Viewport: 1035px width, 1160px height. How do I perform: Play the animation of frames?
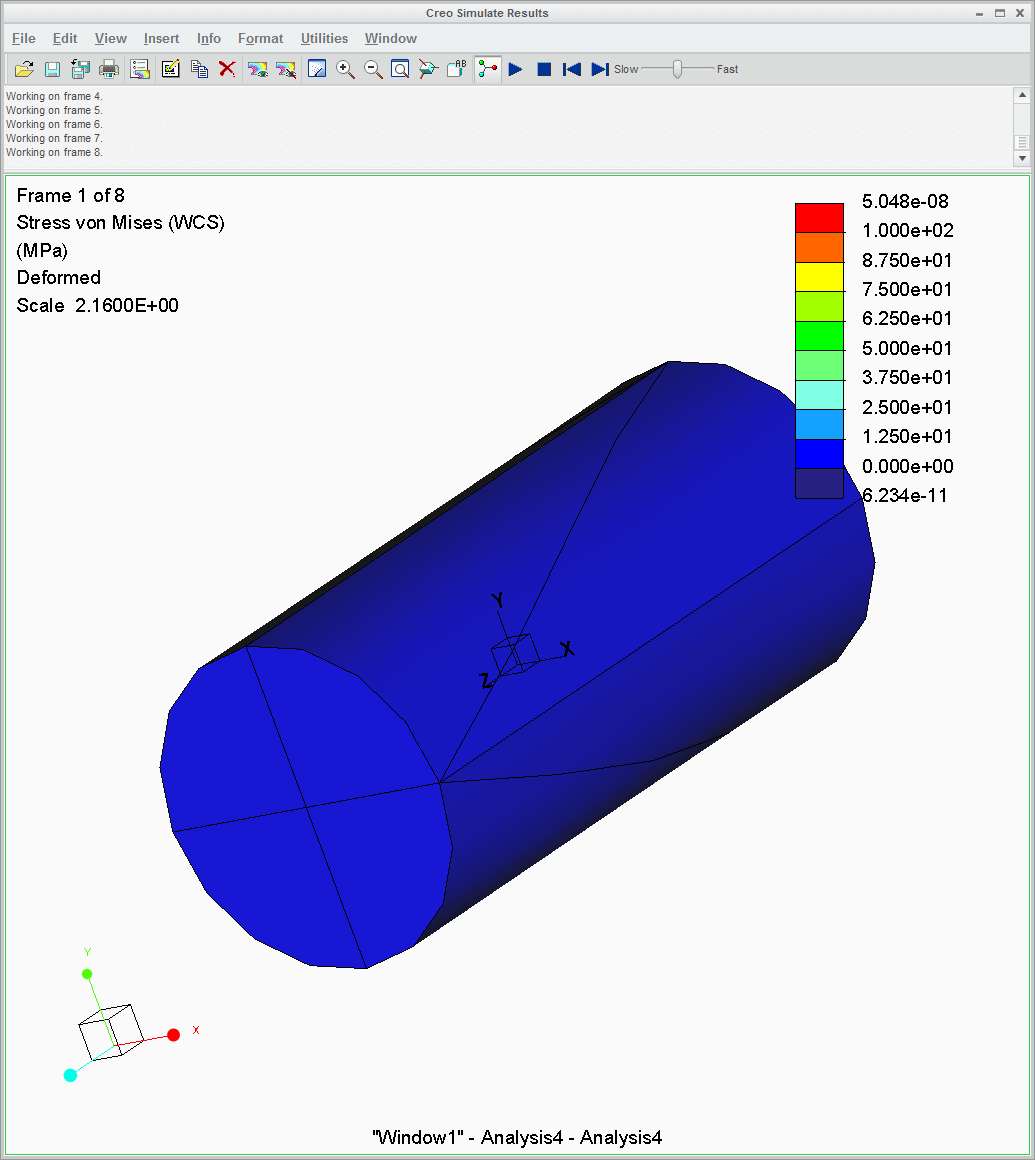515,69
